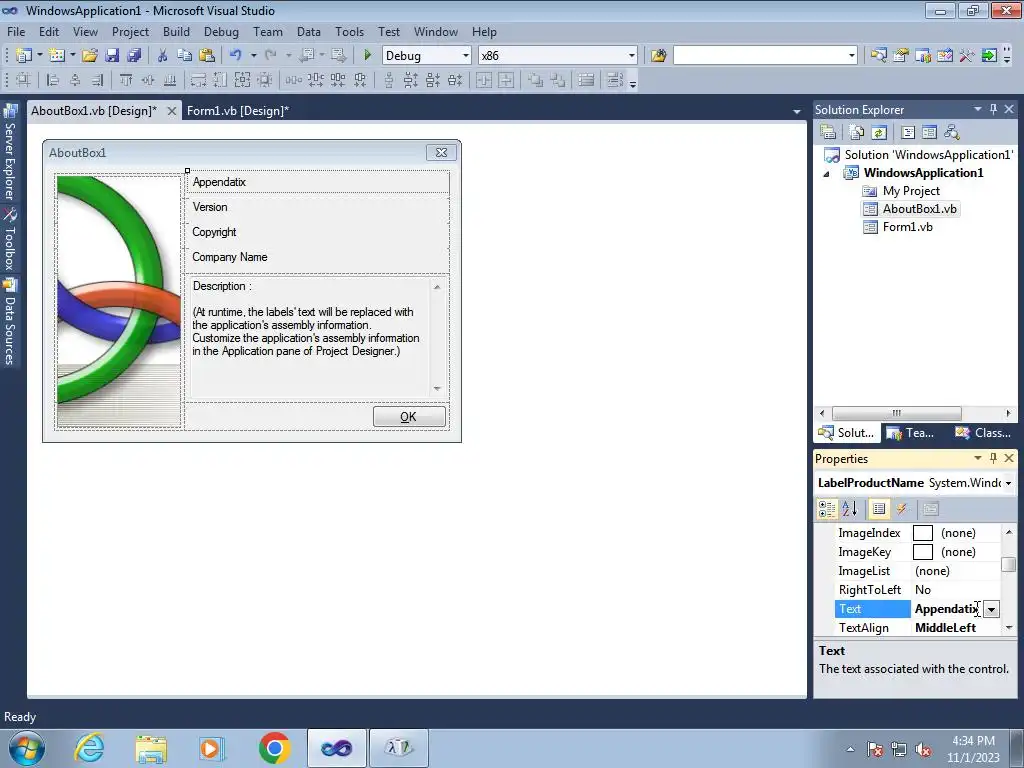This screenshot has height=768, width=1024.
Task: Click the Align to Grid layout icon
Action: click(24, 80)
